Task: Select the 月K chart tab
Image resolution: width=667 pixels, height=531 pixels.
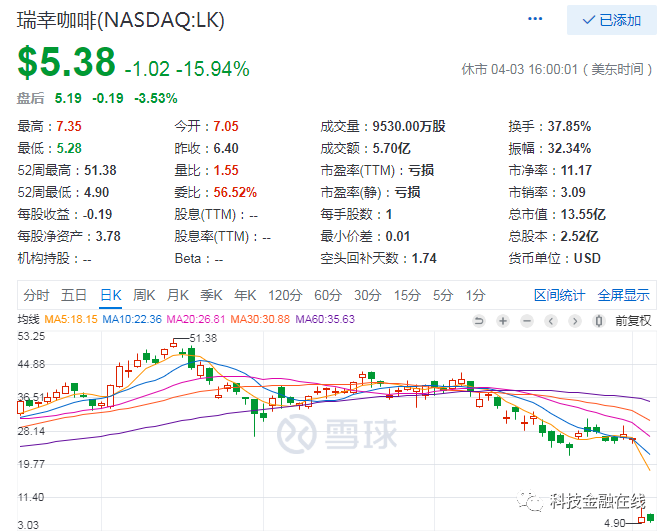Action: click(178, 295)
